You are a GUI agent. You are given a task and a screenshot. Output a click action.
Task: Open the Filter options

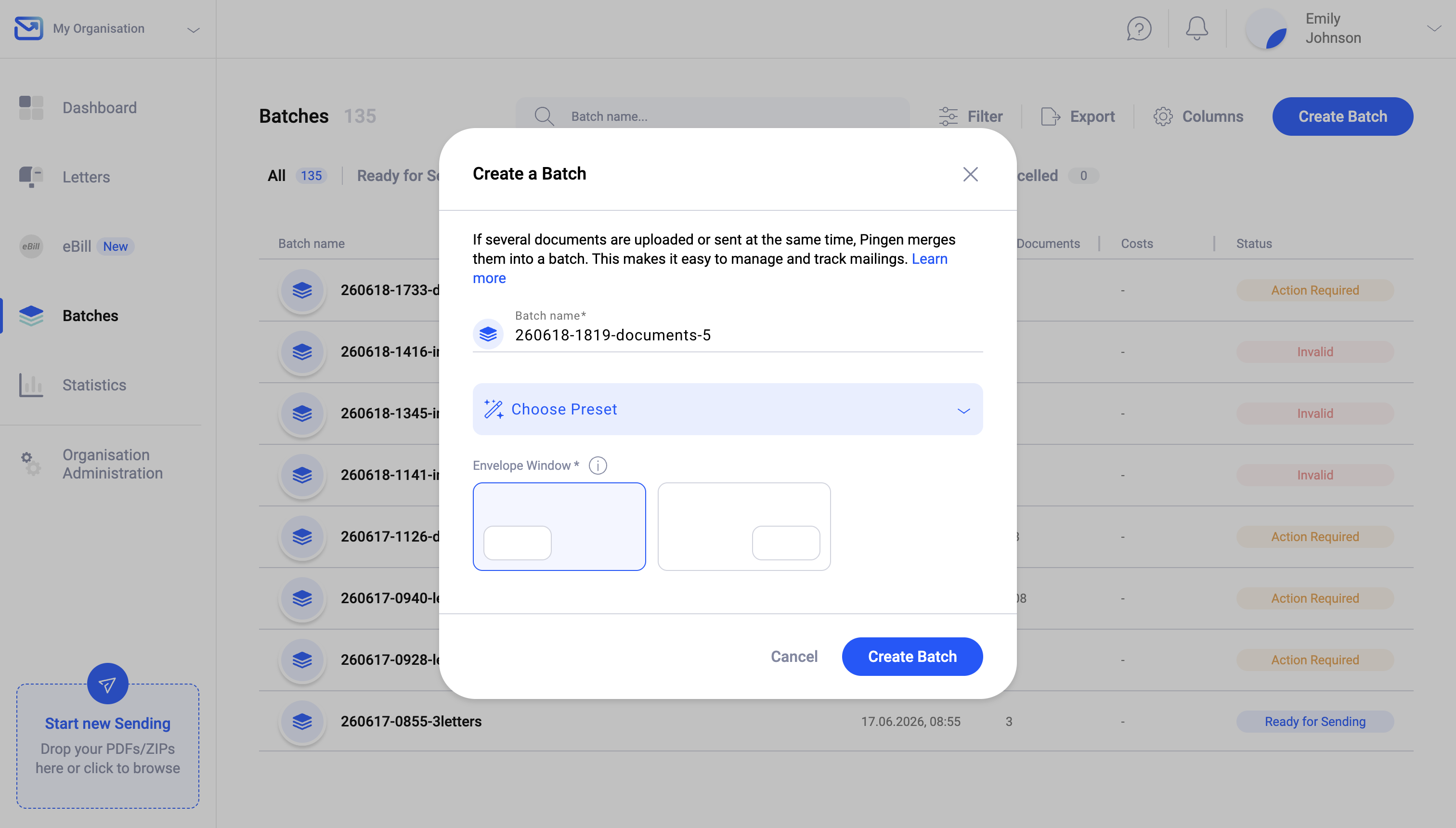970,116
